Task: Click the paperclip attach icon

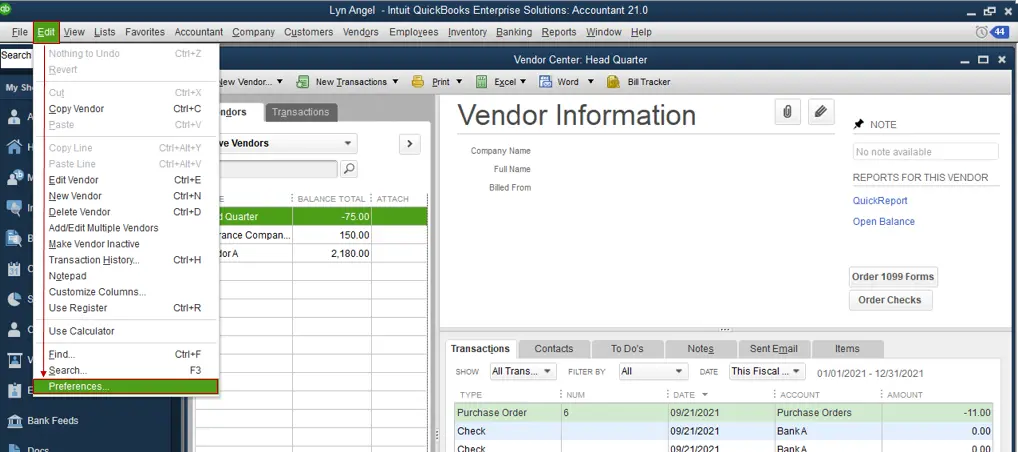Action: pos(787,112)
